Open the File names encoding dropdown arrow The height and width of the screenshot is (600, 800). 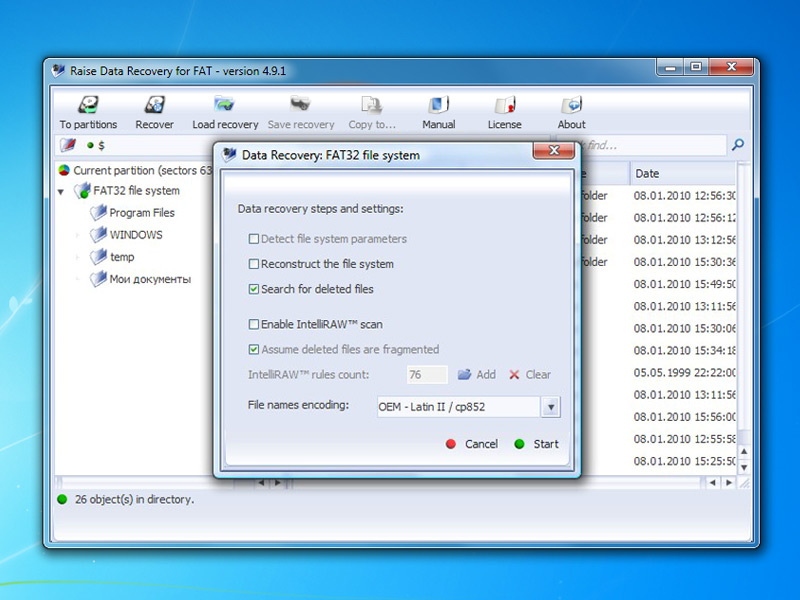551,407
